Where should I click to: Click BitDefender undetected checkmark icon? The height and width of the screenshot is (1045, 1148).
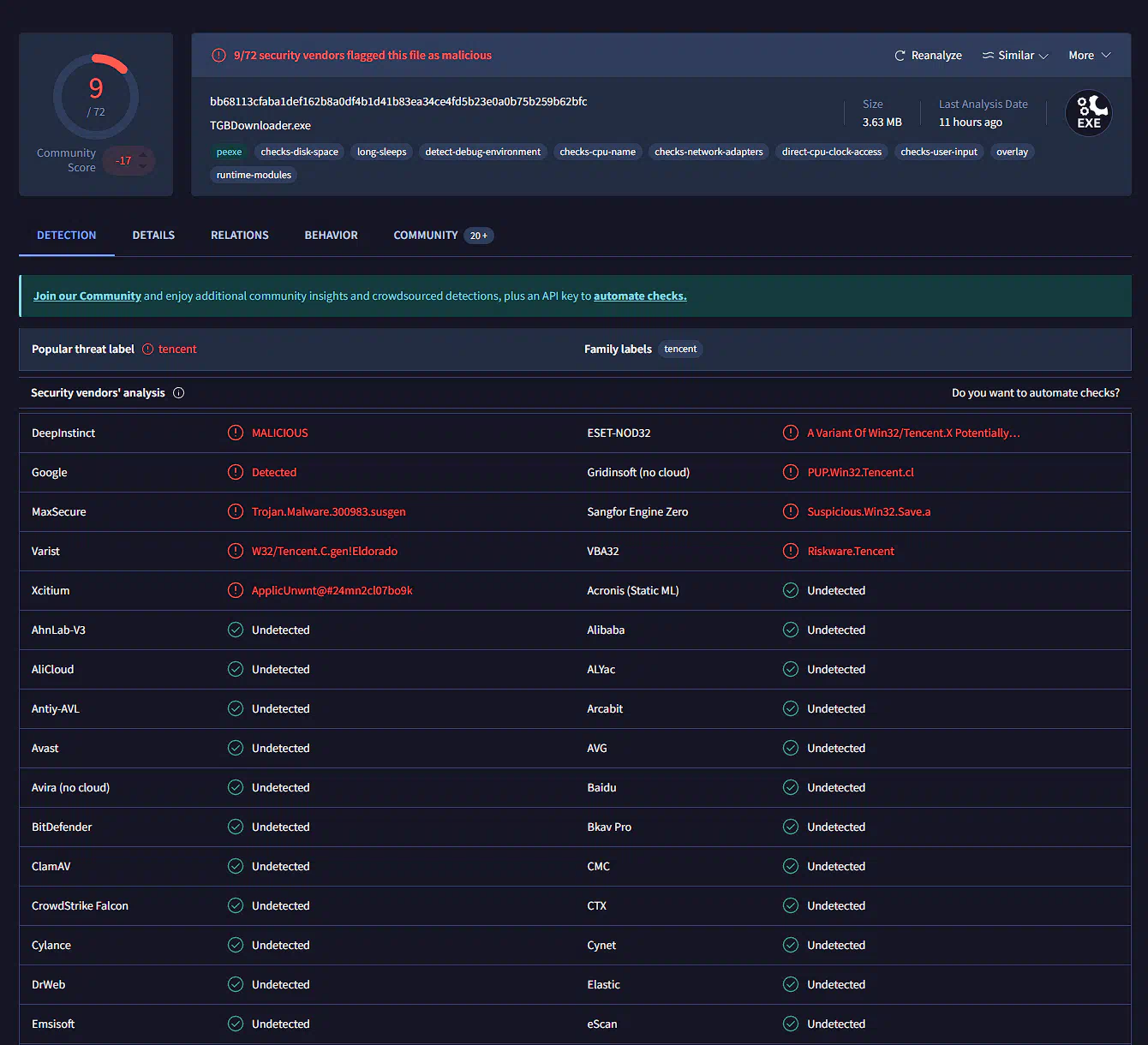coord(236,827)
